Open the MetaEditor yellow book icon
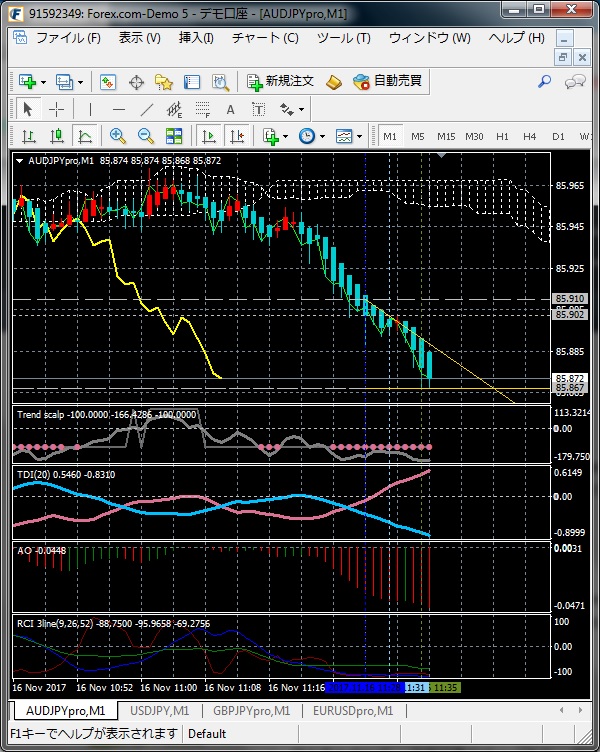This screenshot has height=752, width=600. (x=334, y=82)
